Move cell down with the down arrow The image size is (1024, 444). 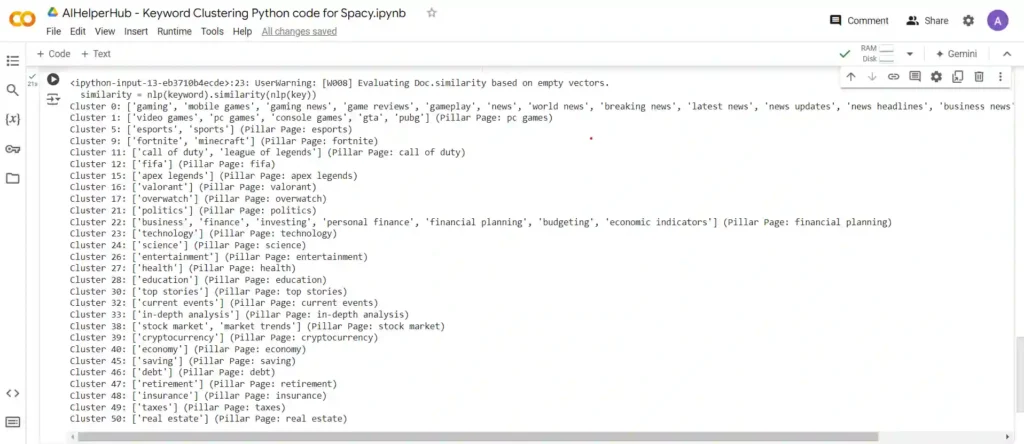click(x=872, y=76)
